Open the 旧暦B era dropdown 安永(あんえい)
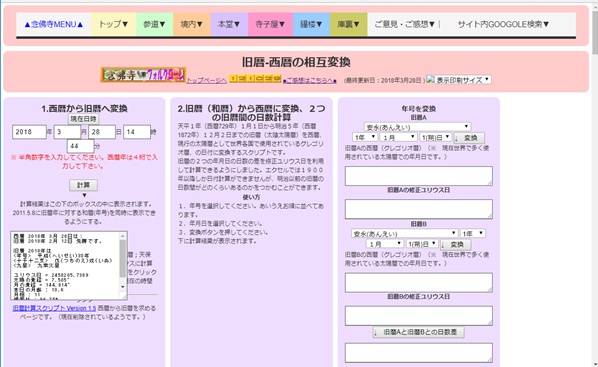 pyautogui.click(x=405, y=233)
